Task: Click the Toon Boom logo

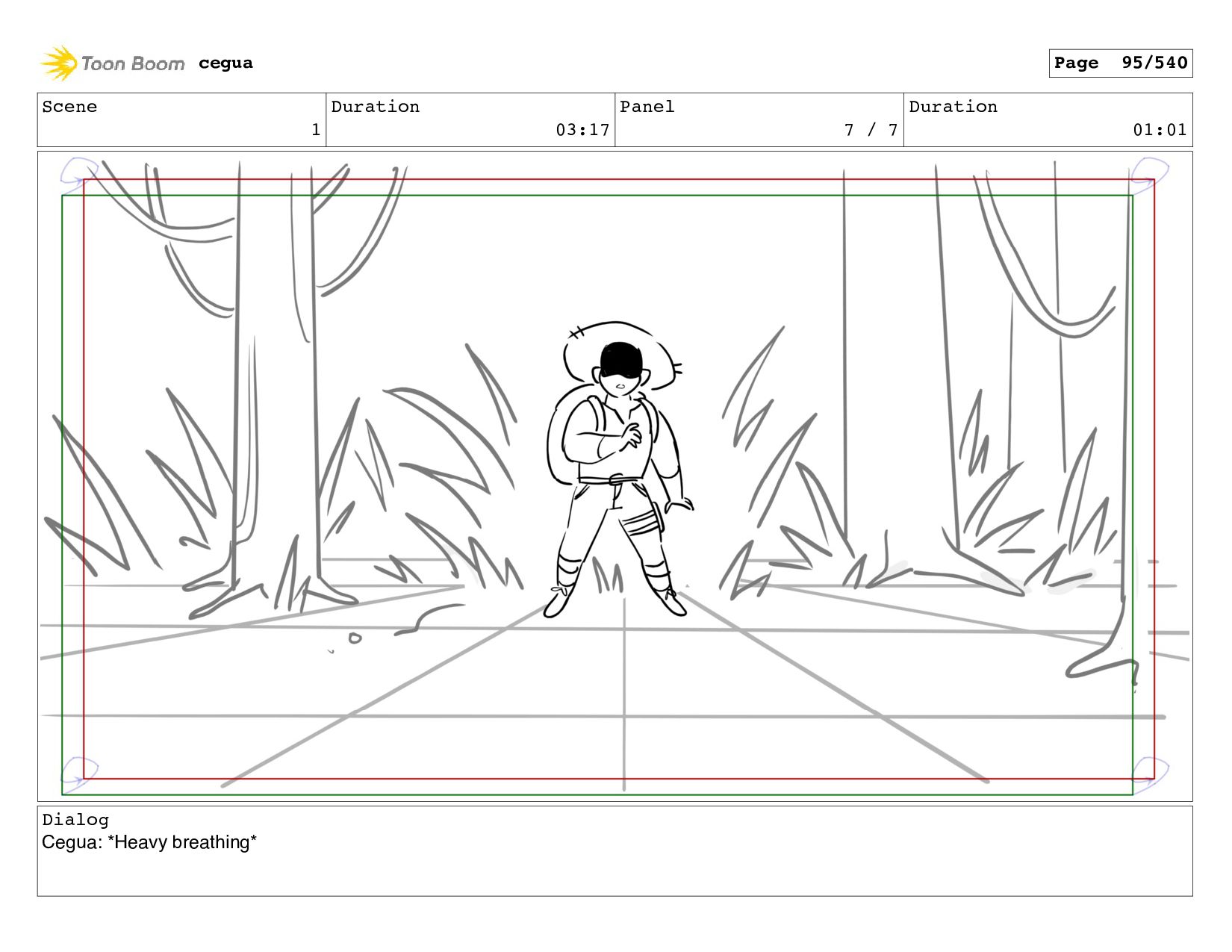Action: (112, 63)
